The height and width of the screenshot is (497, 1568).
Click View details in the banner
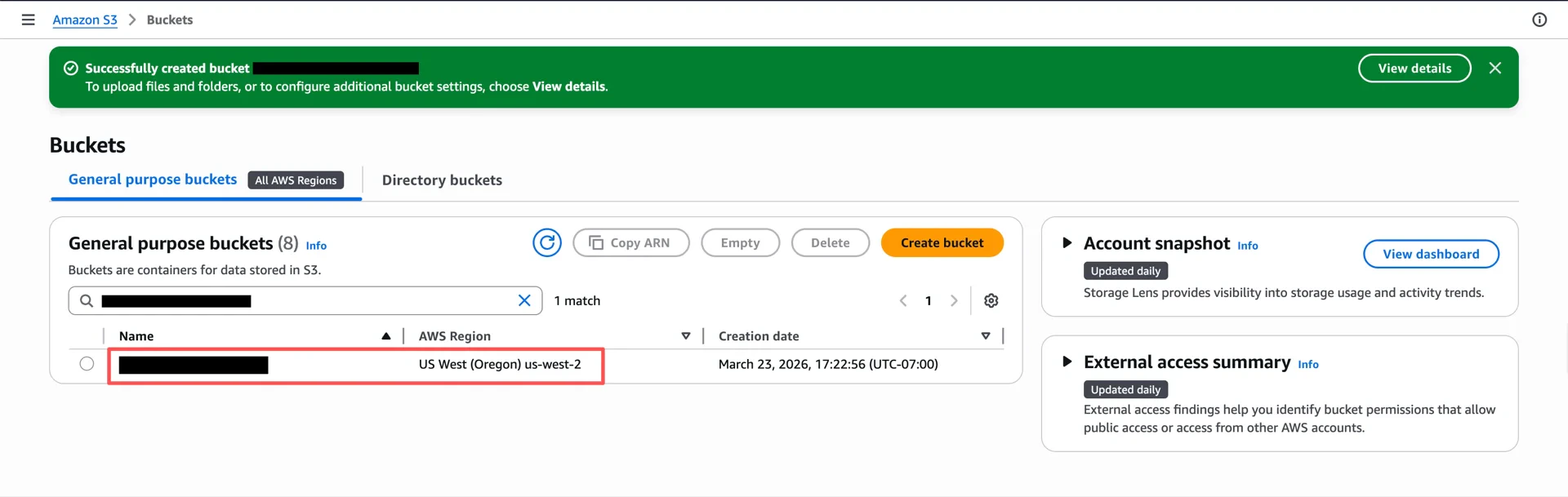click(x=1414, y=69)
